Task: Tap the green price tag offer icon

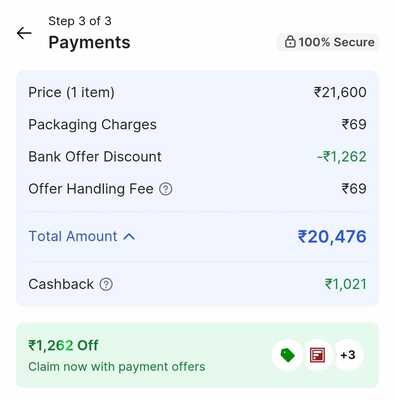Action: click(287, 355)
